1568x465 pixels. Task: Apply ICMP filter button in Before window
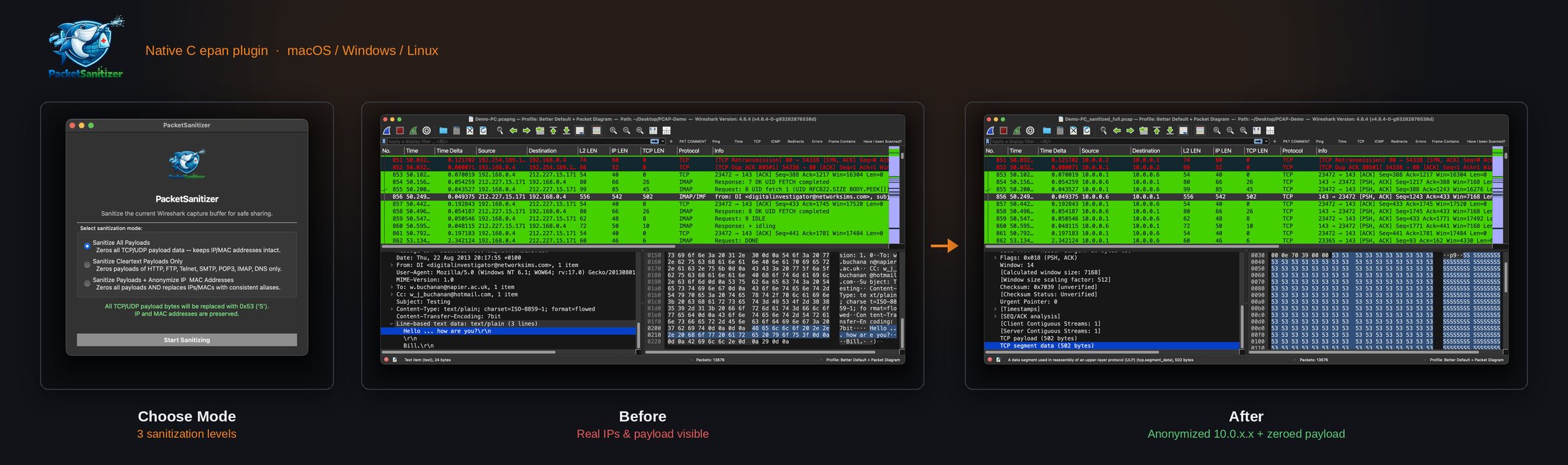click(x=775, y=142)
